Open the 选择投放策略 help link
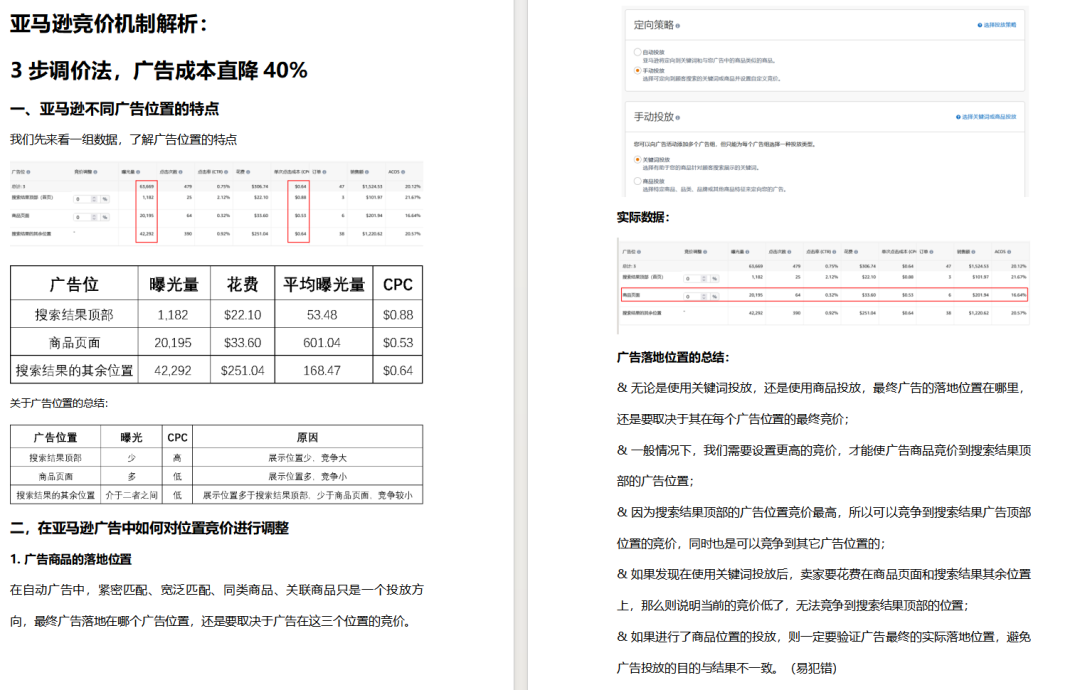 (x=996, y=25)
